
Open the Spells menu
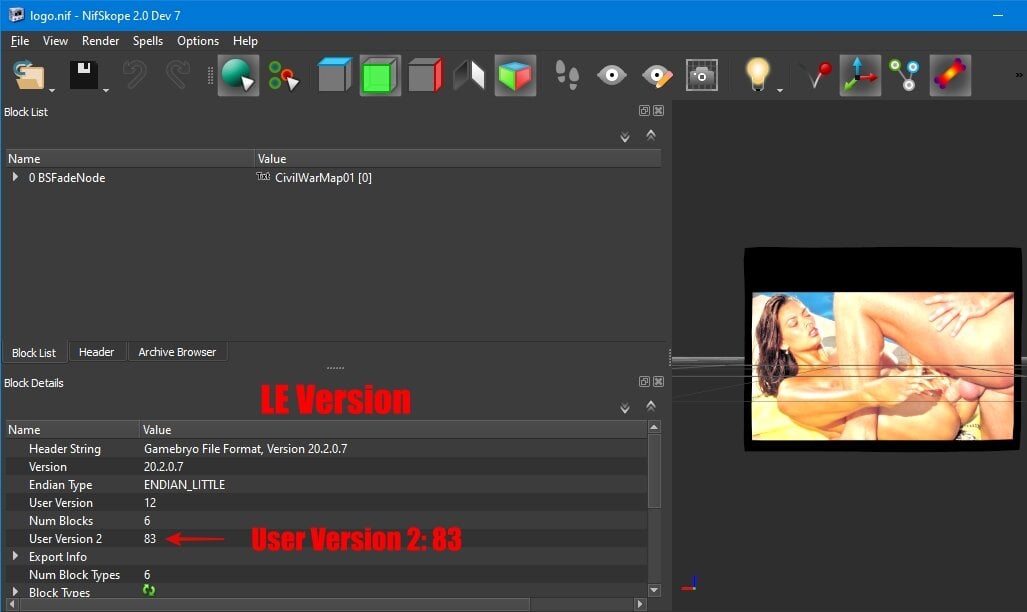pyautogui.click(x=147, y=41)
